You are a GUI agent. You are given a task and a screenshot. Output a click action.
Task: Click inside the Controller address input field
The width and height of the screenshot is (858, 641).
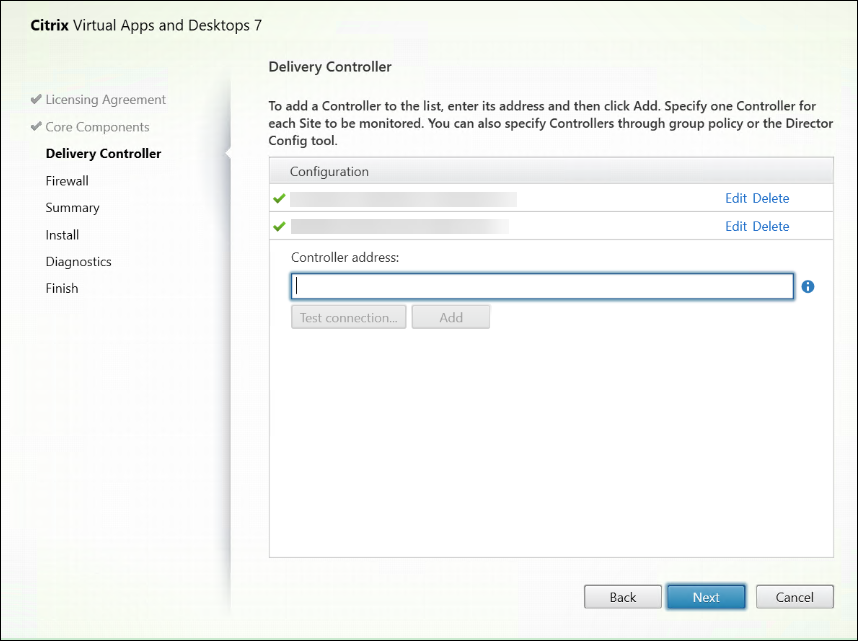coord(541,286)
